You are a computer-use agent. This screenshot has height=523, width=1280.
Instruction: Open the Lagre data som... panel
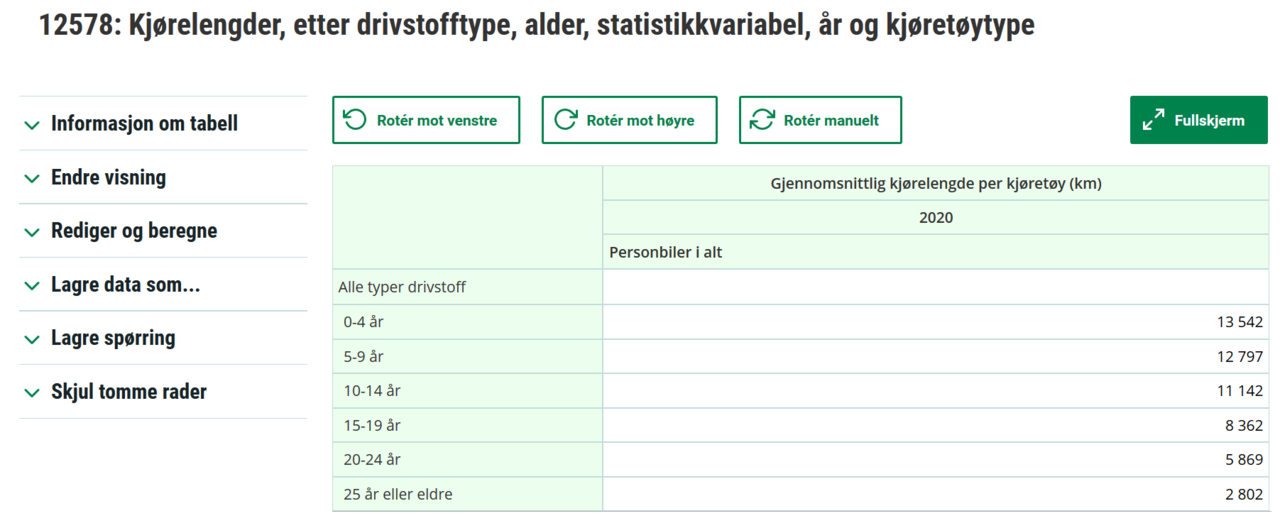pos(125,284)
